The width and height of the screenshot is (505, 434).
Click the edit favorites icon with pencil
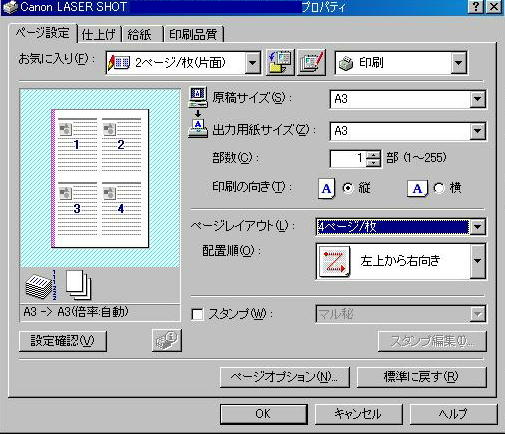[311, 62]
